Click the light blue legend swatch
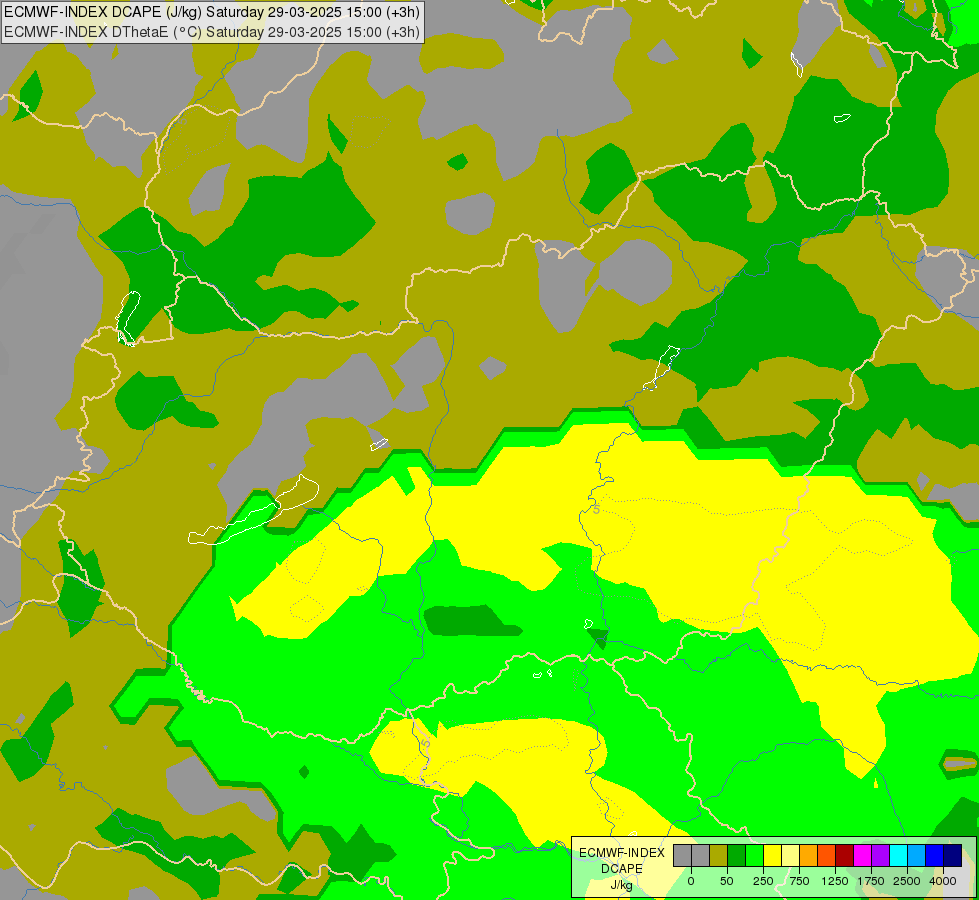This screenshot has height=900, width=979. 917,856
